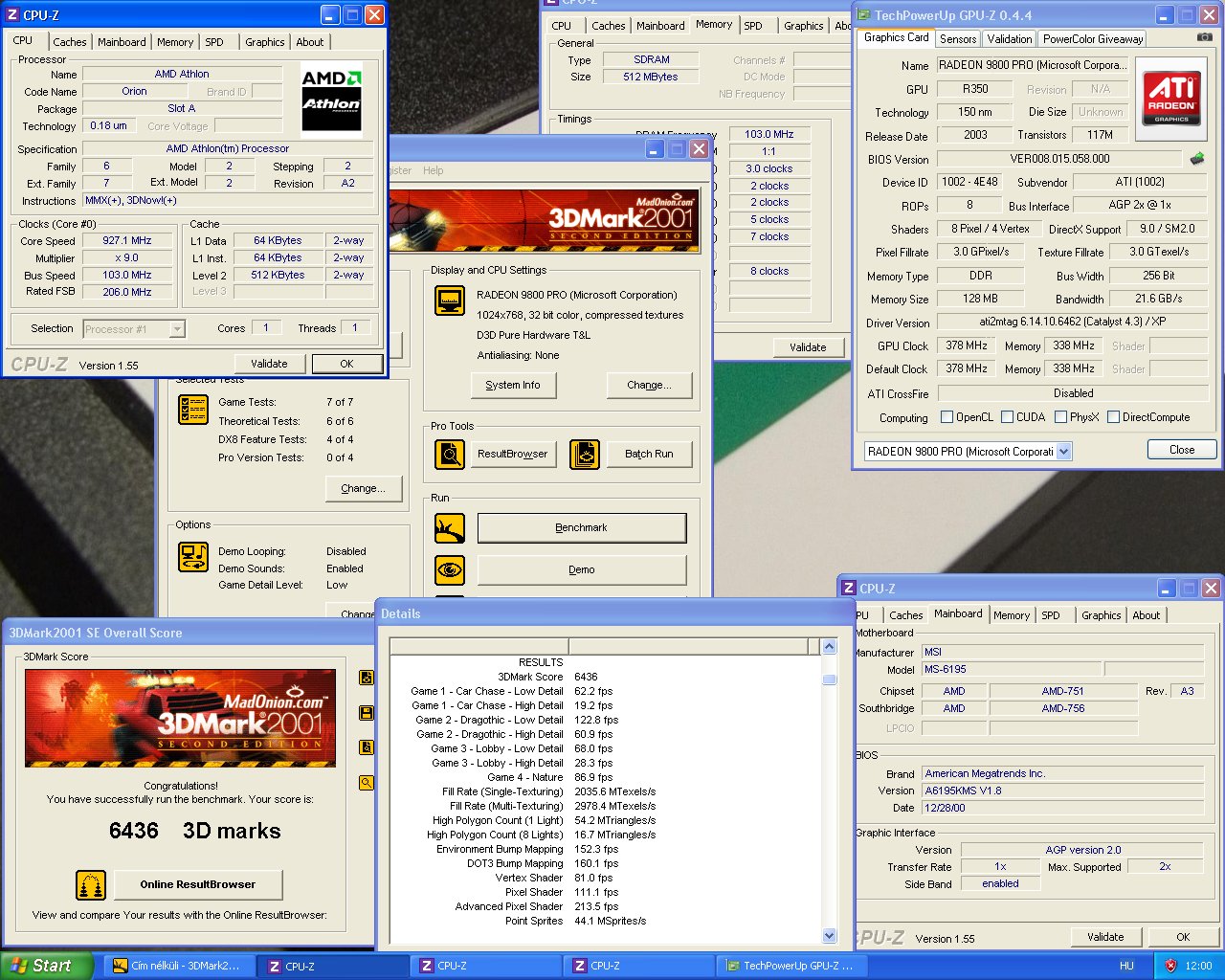Click the Benchmark button
1225x980 pixels.
pyautogui.click(x=581, y=528)
